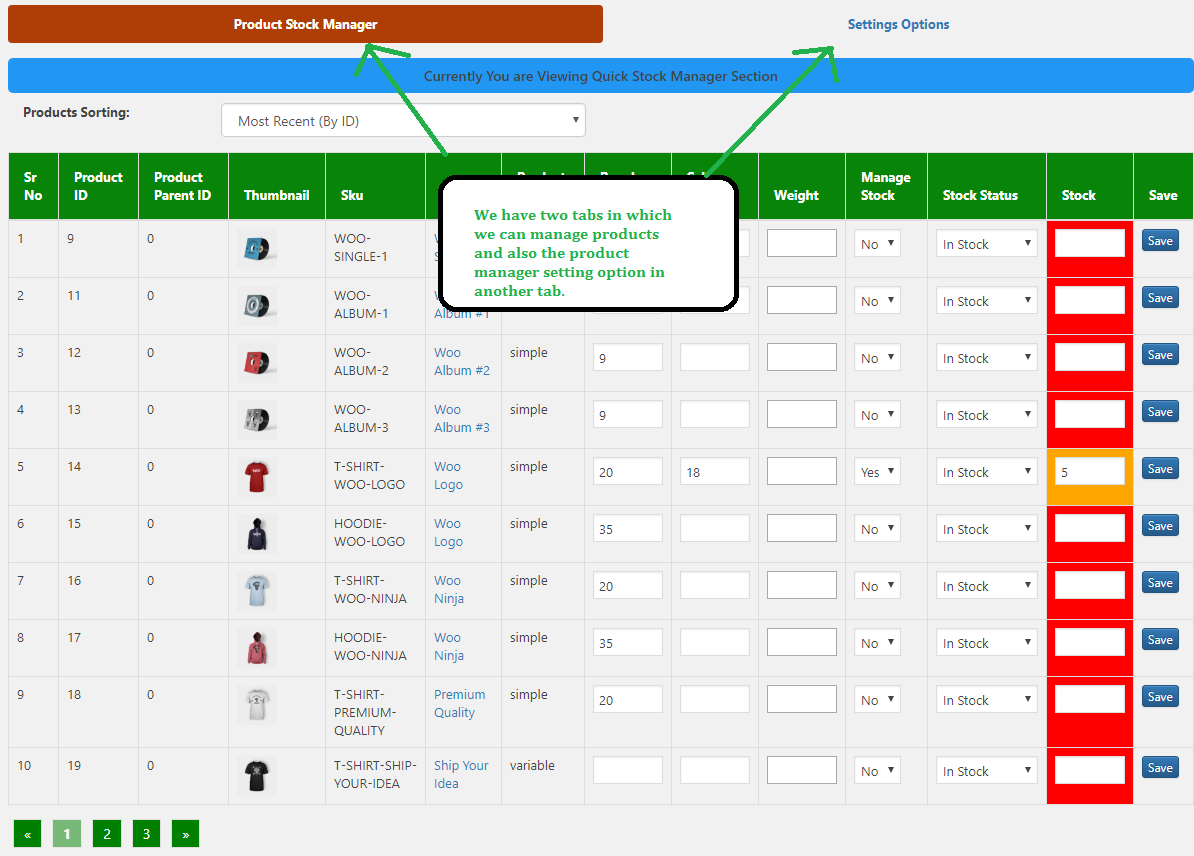Go to page 3 of products

pos(146,833)
